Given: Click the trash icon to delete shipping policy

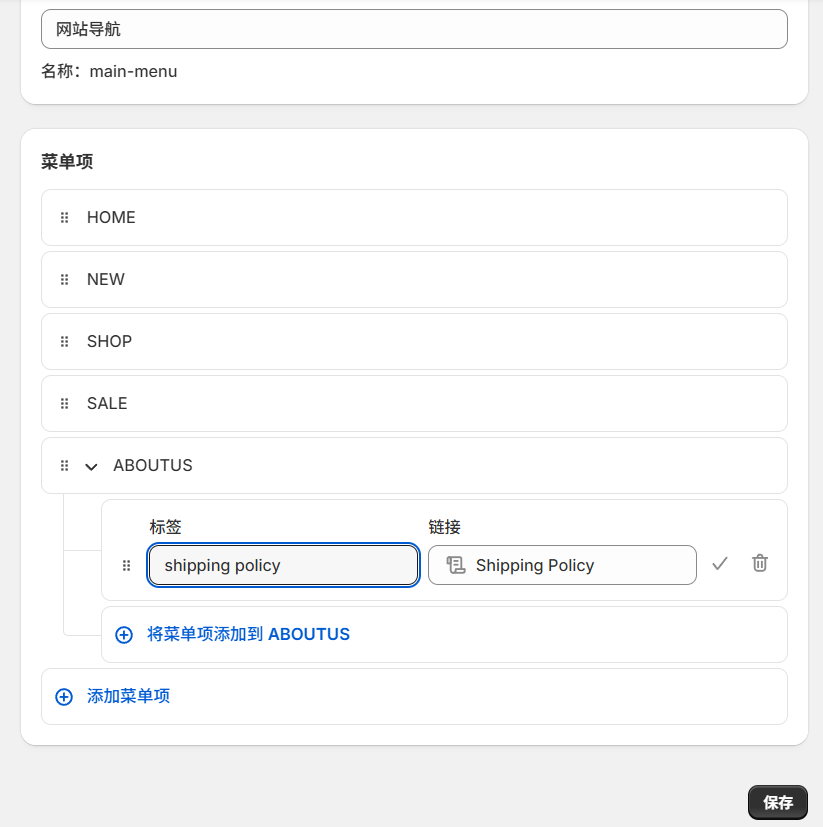Looking at the screenshot, I should coord(759,563).
